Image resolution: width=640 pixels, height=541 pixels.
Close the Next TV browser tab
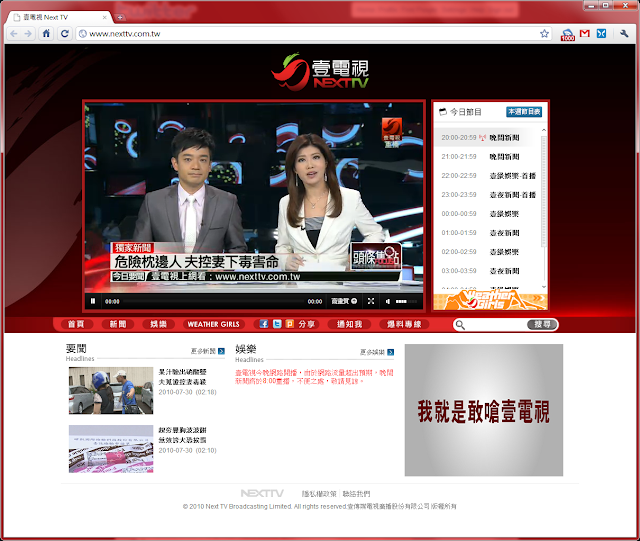[104, 17]
